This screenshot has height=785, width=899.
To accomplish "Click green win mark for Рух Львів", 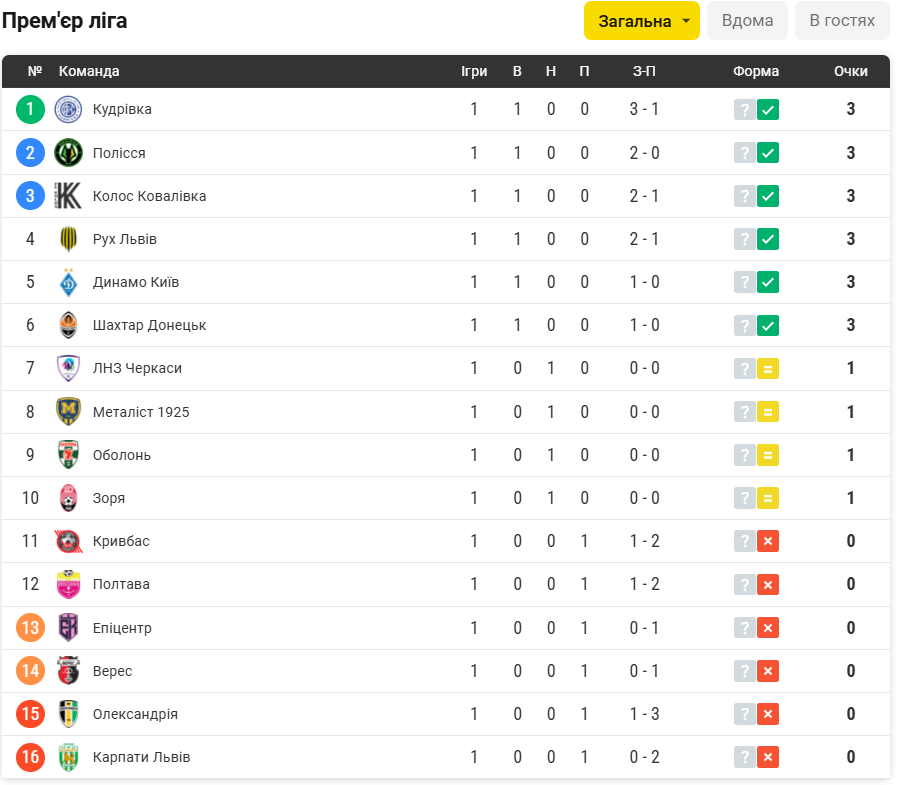I will tap(768, 239).
